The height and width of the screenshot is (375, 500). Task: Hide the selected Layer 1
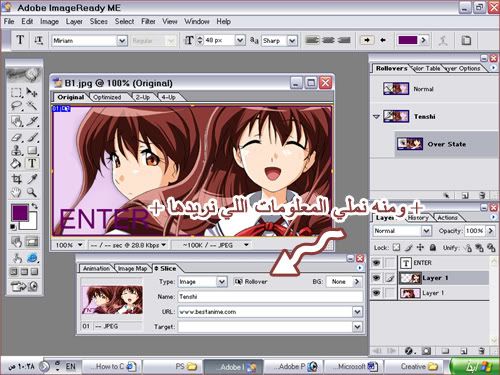[376, 278]
